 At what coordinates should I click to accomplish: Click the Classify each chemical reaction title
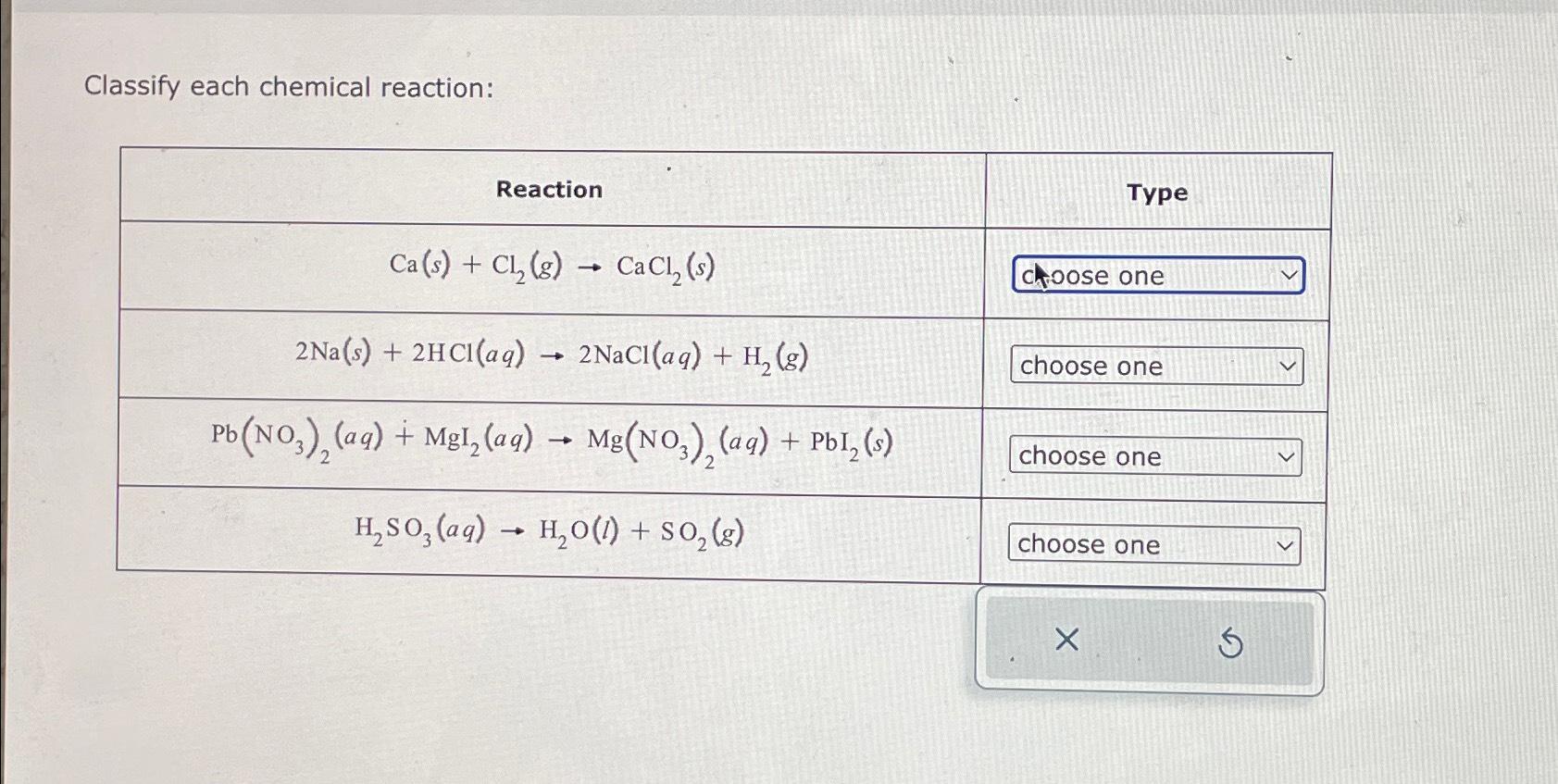click(289, 86)
